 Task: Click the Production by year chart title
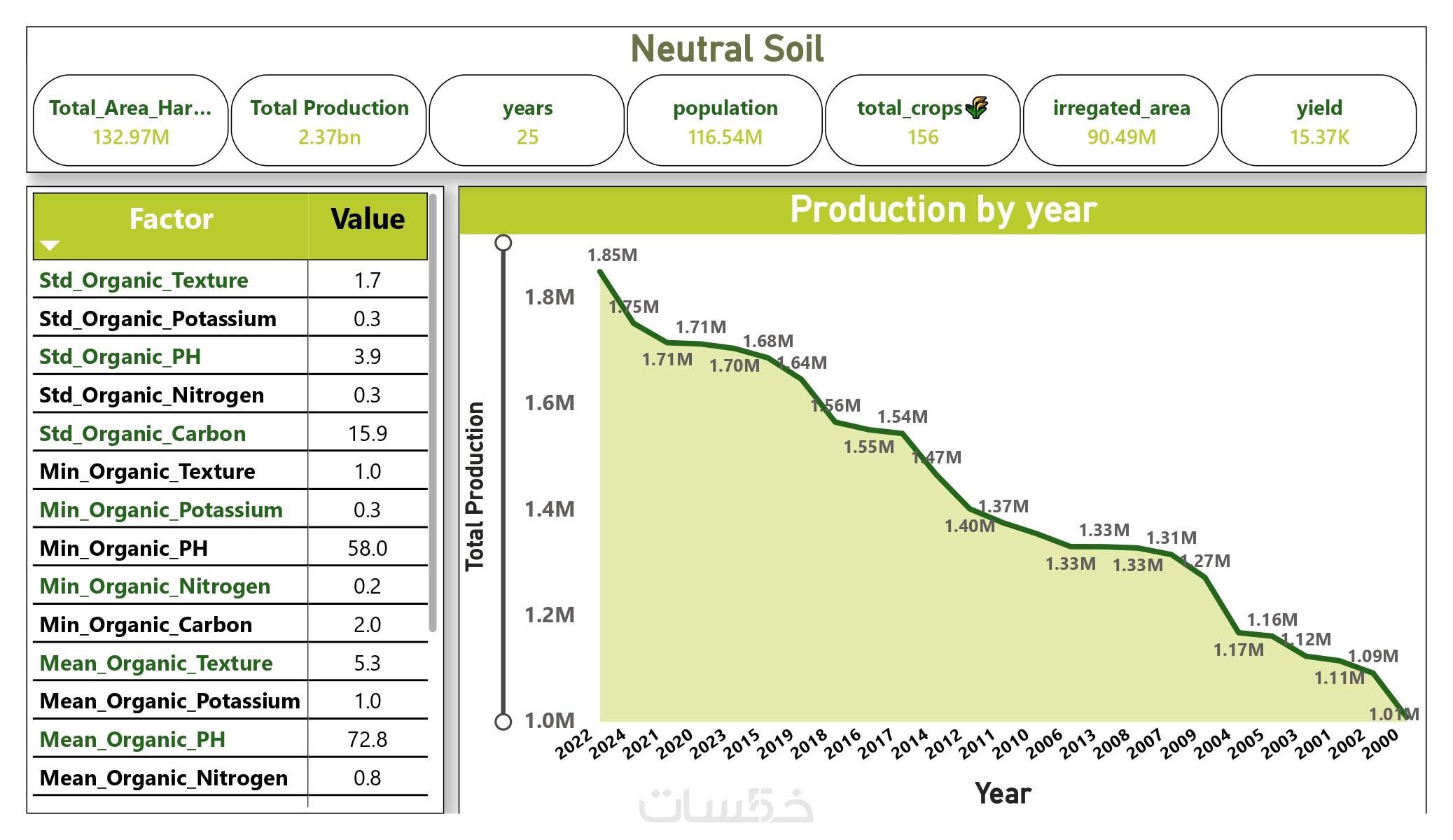(x=943, y=209)
